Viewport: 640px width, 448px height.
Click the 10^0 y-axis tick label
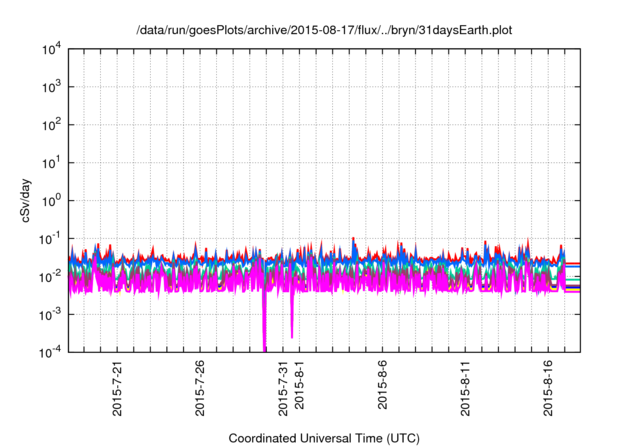[52, 200]
